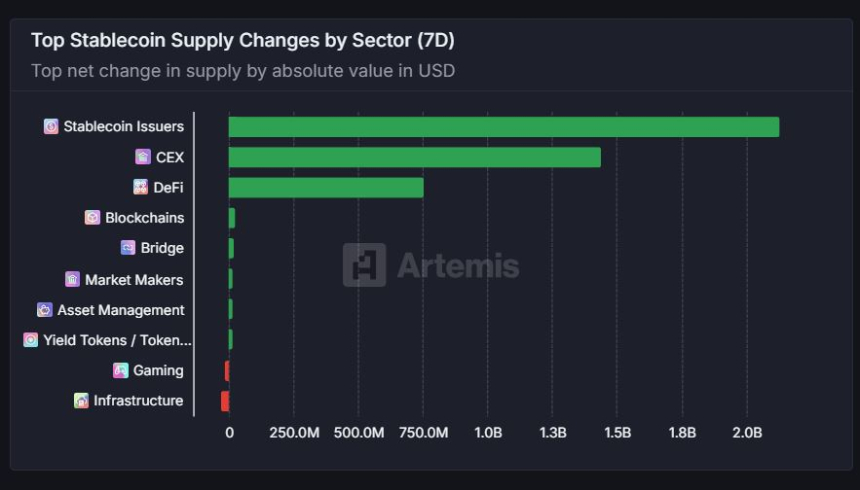Click the 1.0B axis tick label
This screenshot has height=490, width=860.
coord(488,433)
